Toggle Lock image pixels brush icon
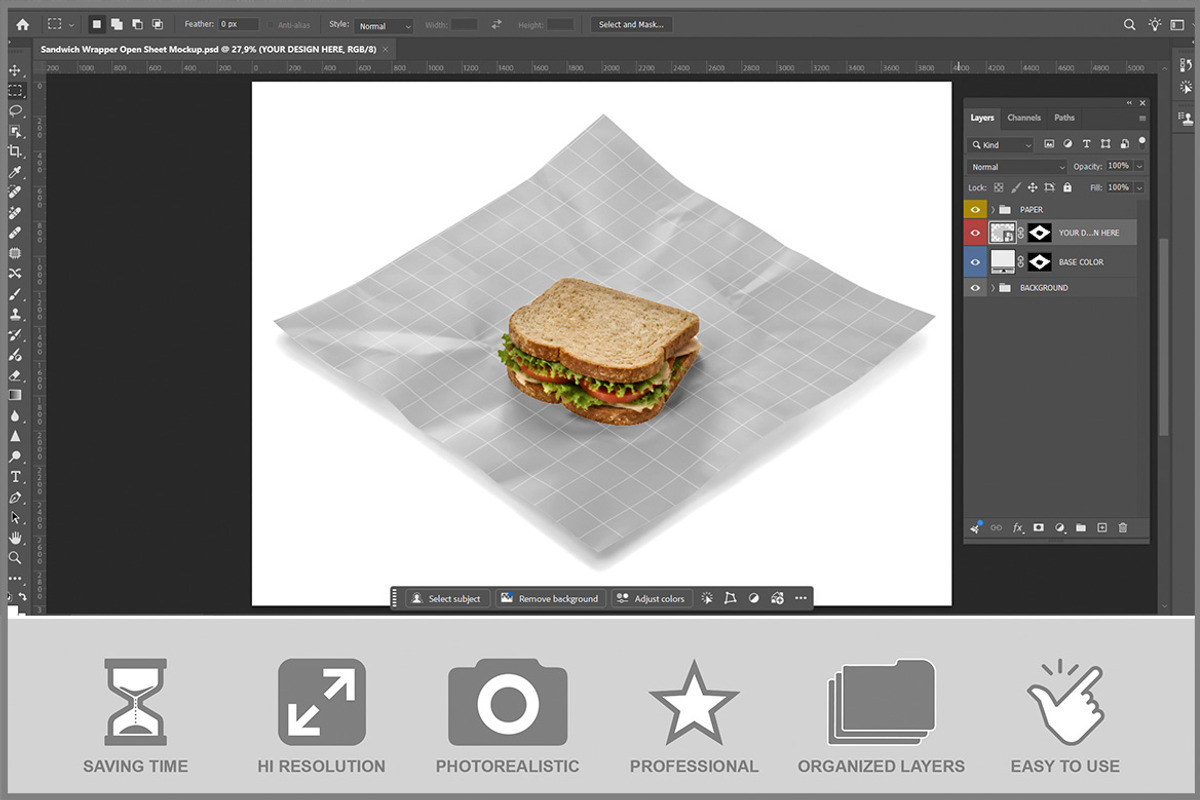This screenshot has height=800, width=1200. 1016,187
